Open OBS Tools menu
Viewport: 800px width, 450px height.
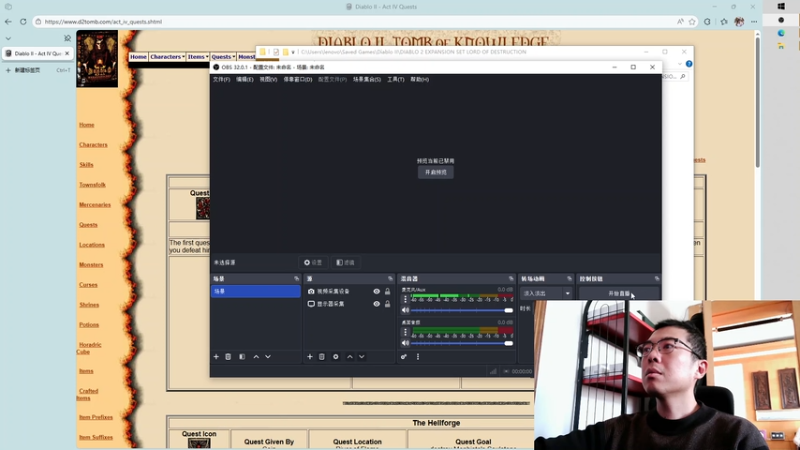(x=395, y=80)
